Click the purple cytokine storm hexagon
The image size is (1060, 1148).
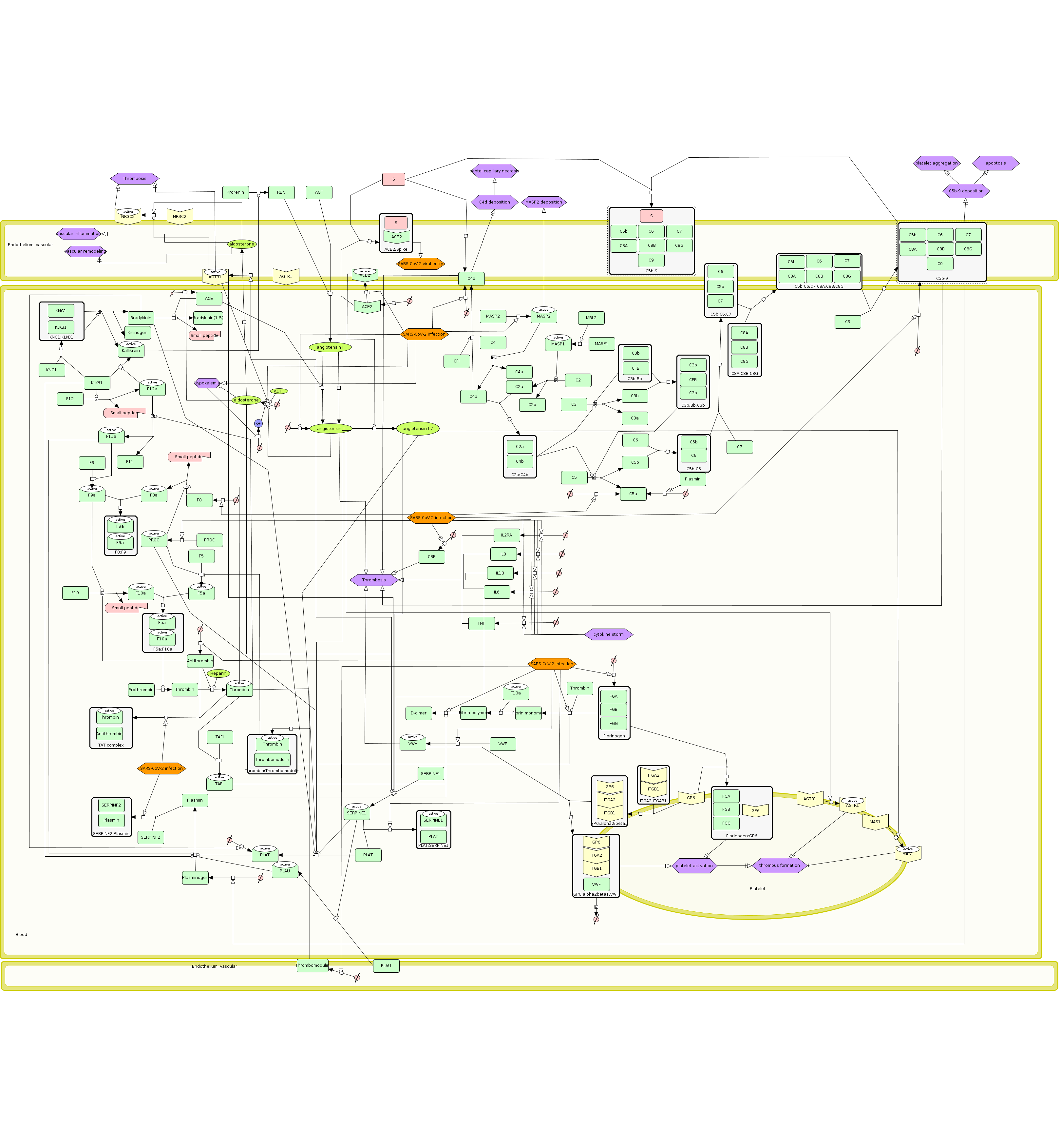click(608, 634)
